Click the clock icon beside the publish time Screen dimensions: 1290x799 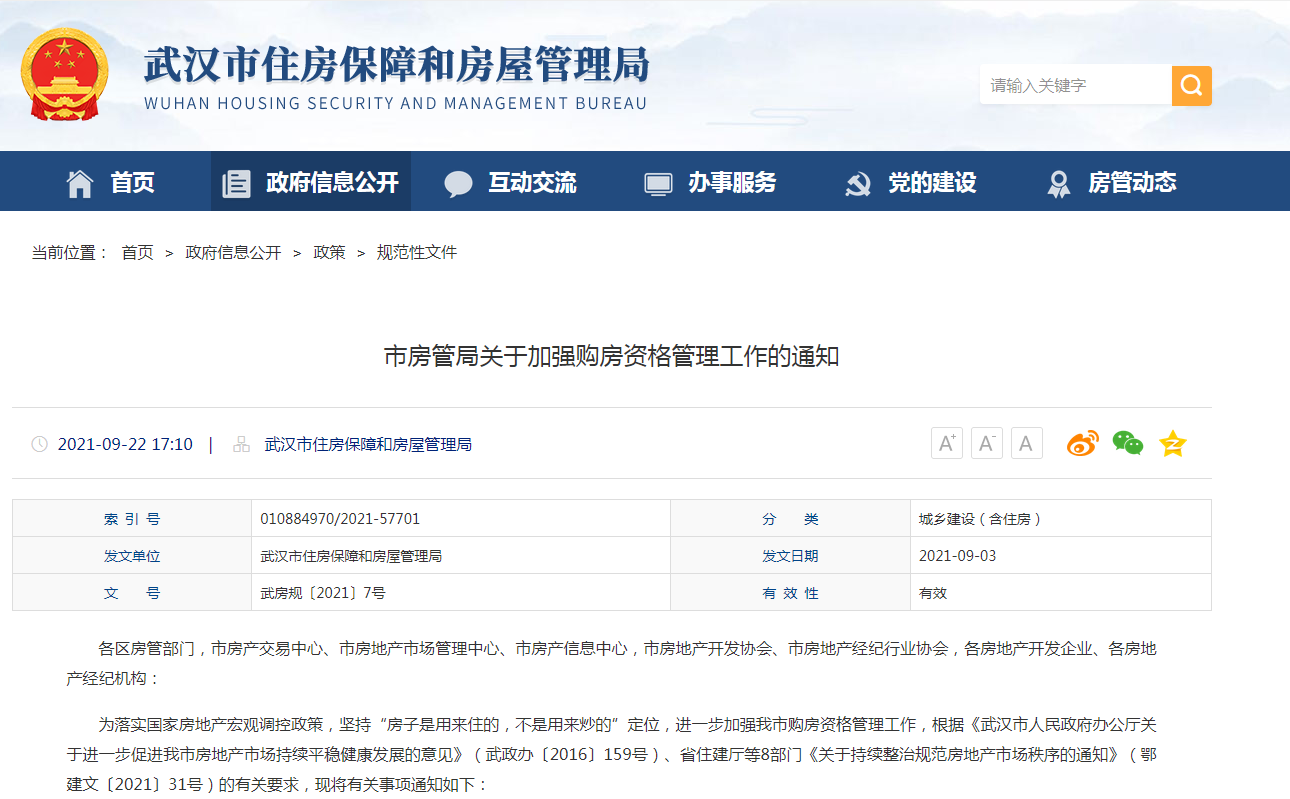click(37, 444)
